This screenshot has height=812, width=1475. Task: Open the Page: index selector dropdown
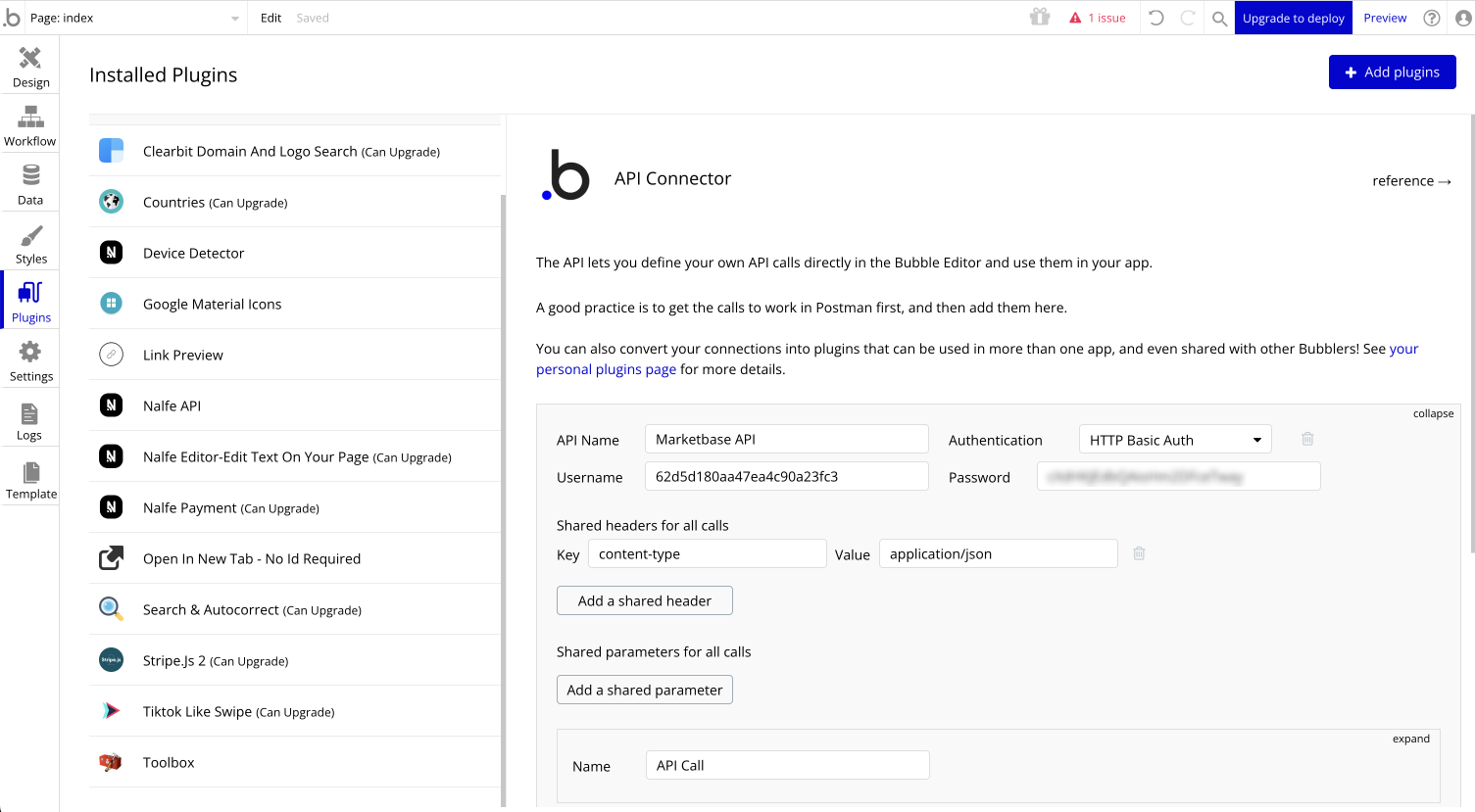coord(134,18)
